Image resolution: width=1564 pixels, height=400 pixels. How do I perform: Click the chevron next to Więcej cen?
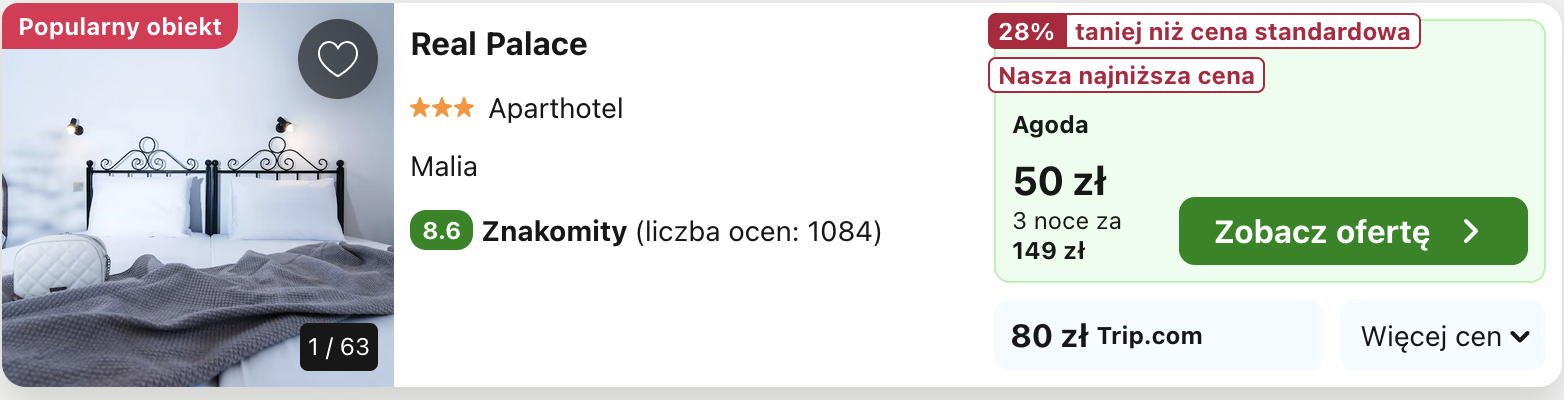[x=1520, y=337]
